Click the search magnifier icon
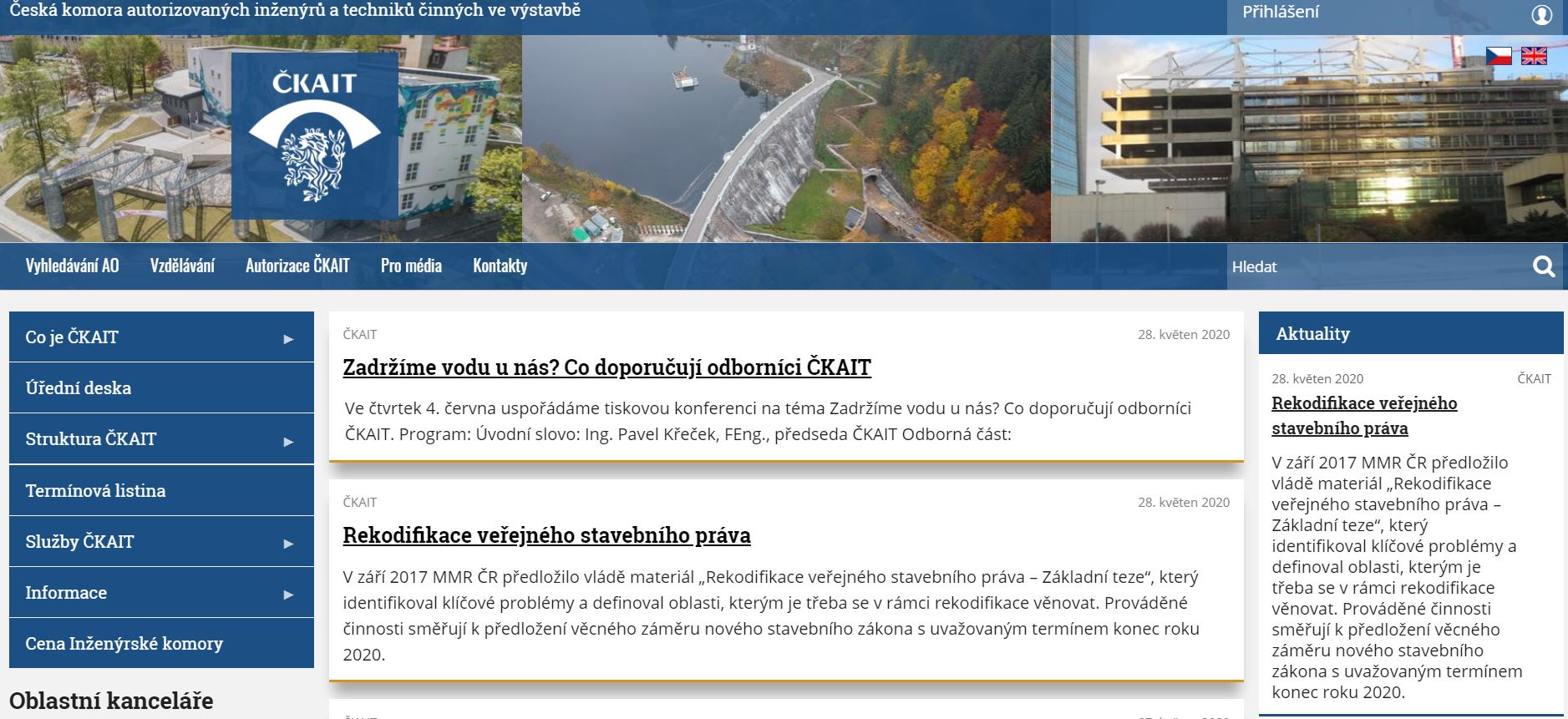 (x=1544, y=266)
